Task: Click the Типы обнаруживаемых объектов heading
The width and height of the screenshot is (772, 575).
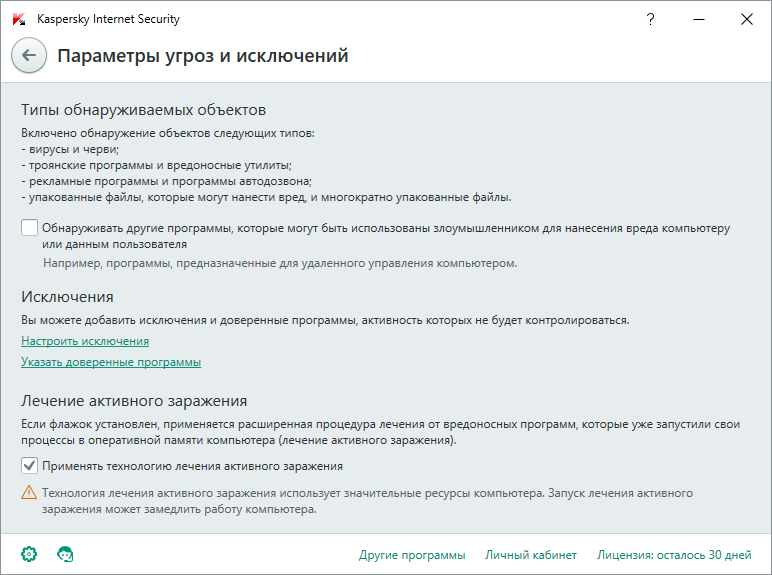Action: coord(143,110)
